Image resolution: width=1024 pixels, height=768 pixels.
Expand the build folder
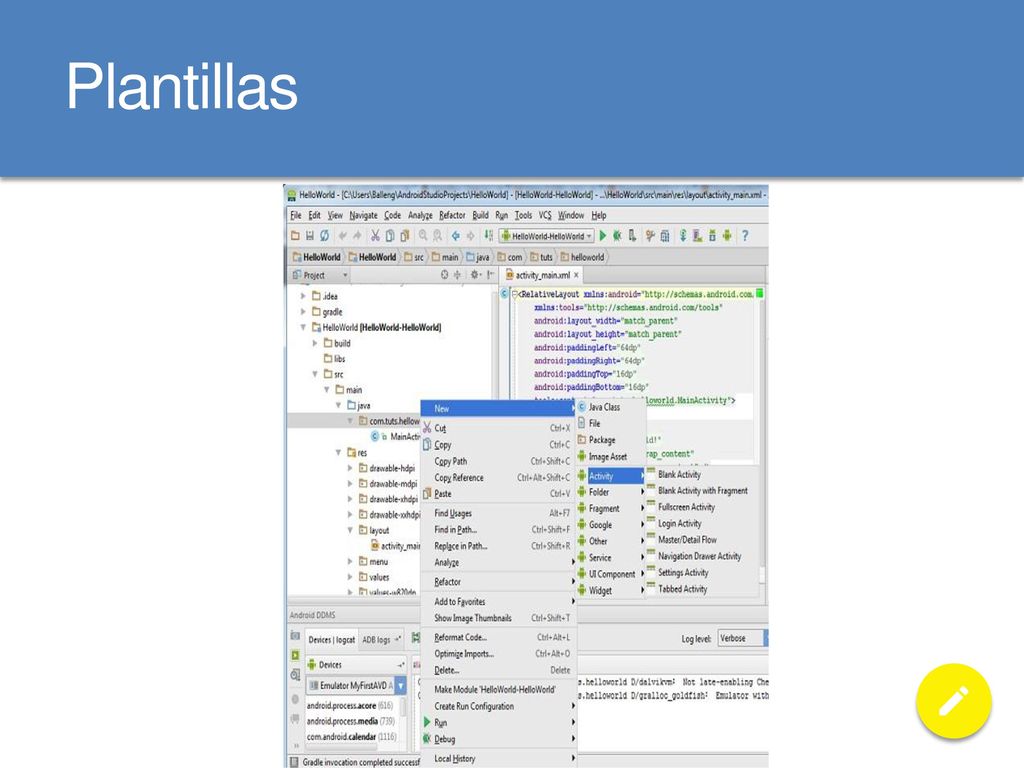point(315,343)
